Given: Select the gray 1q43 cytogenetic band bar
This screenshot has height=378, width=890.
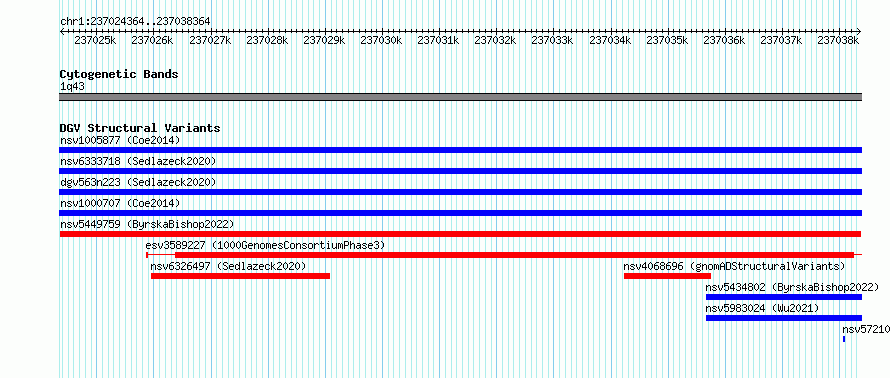Looking at the screenshot, I should coord(460,97).
